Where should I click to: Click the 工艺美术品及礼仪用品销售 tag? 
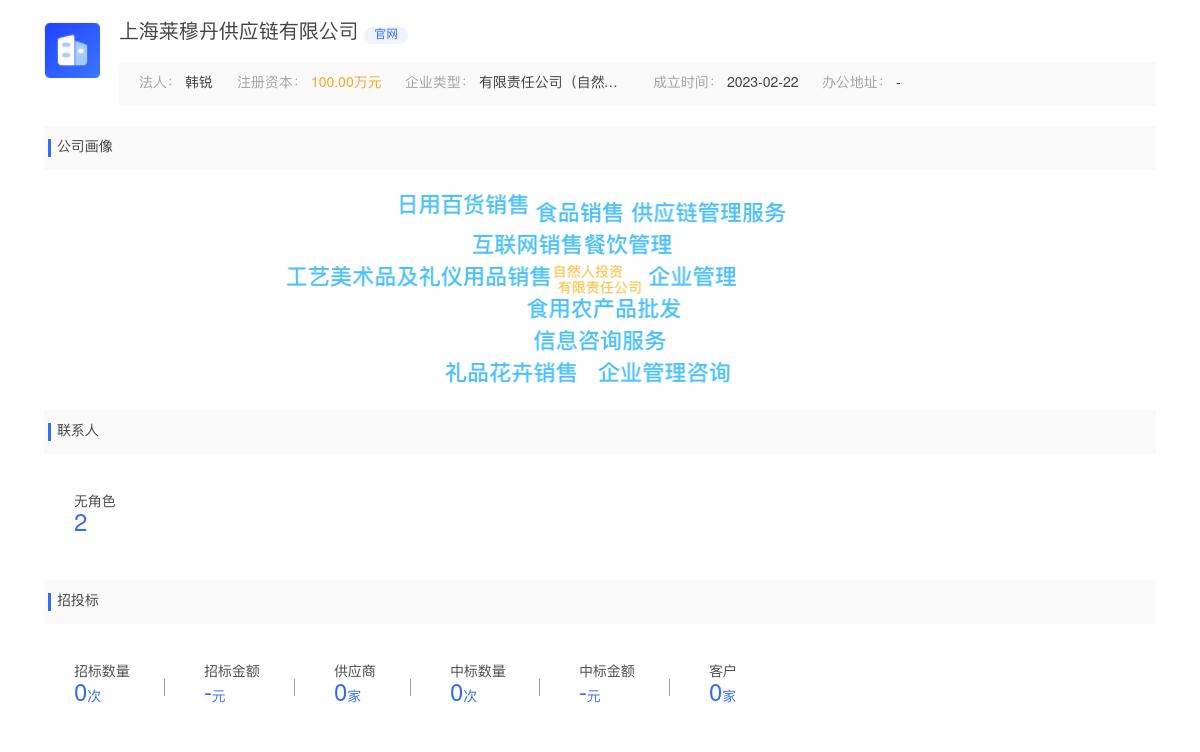[x=419, y=277]
